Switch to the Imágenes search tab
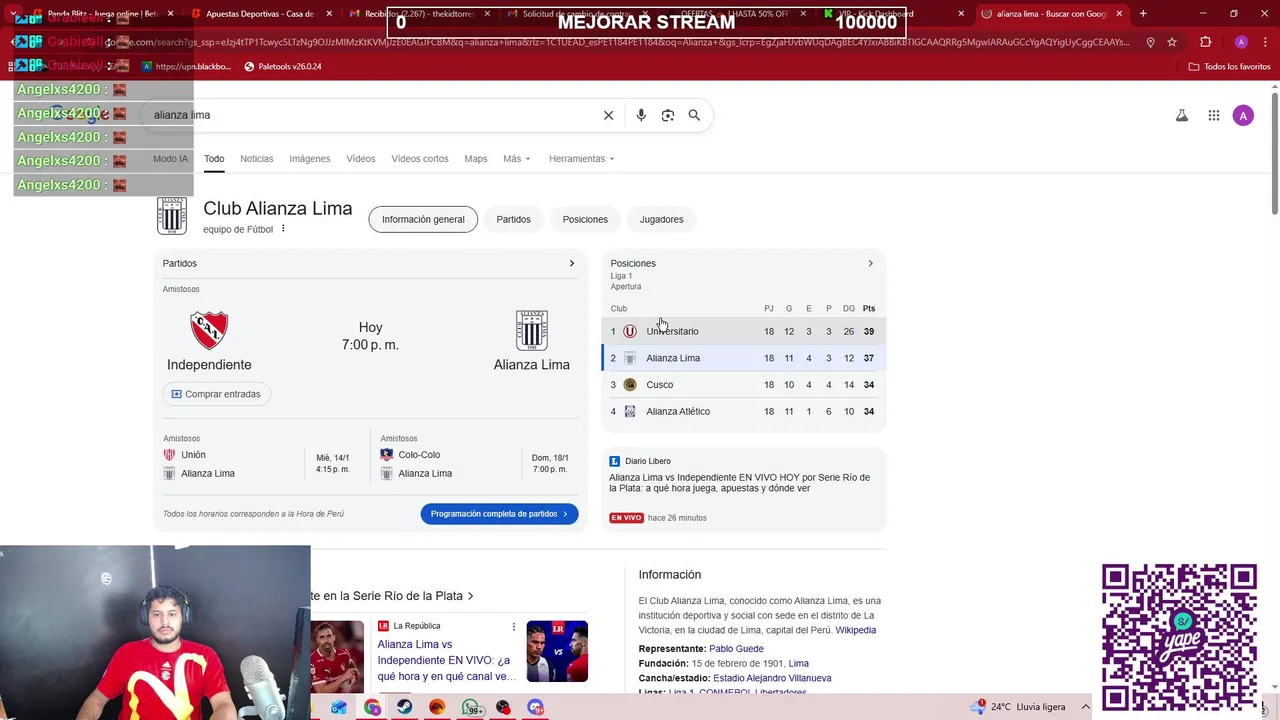 pyautogui.click(x=310, y=159)
